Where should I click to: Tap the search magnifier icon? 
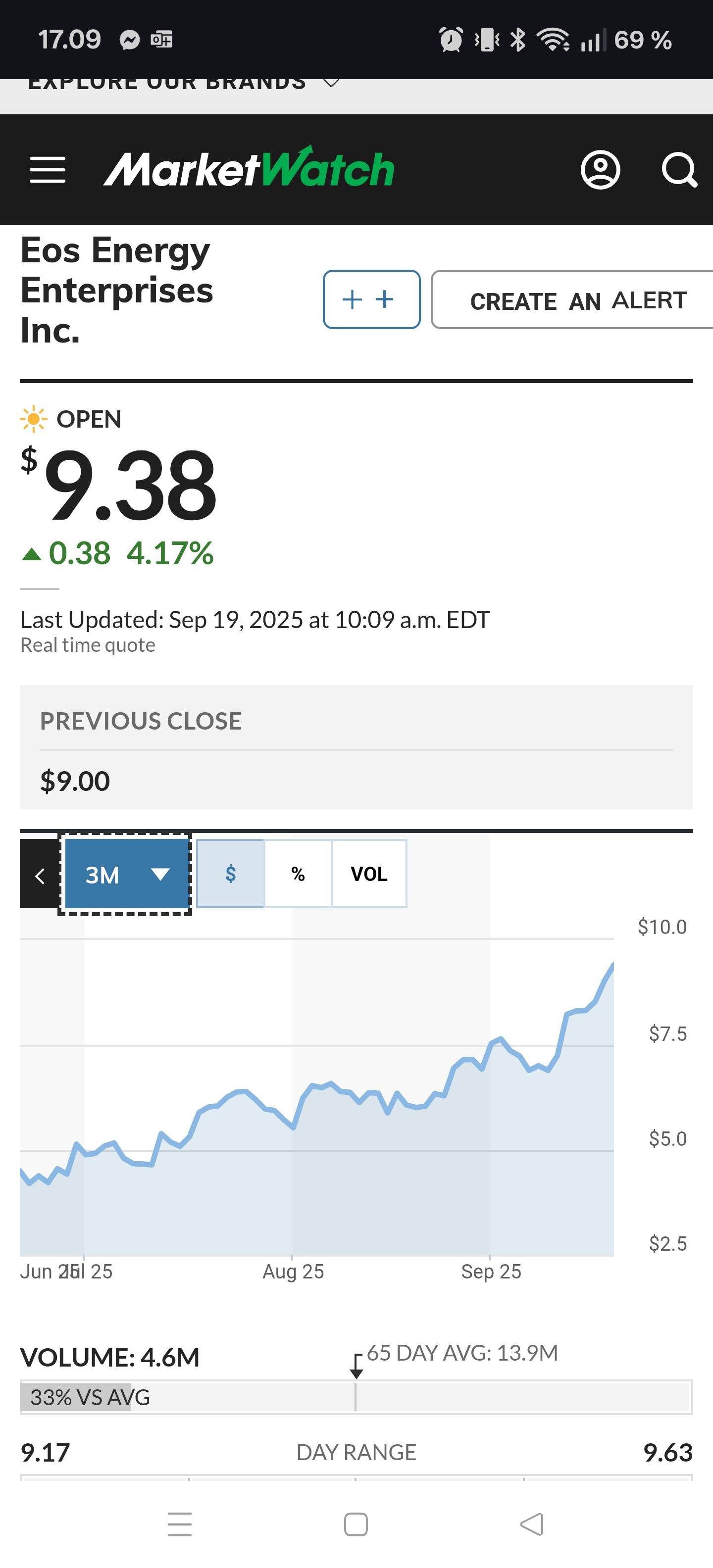click(678, 170)
